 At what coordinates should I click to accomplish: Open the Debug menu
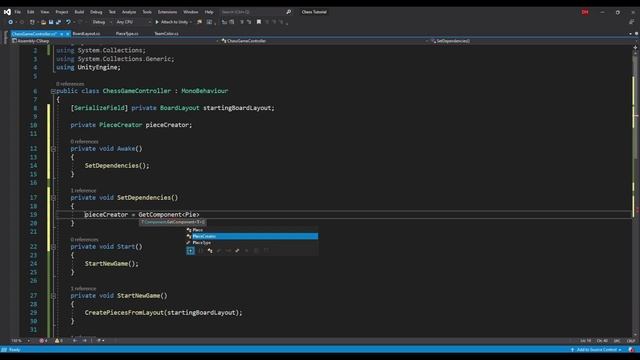[96, 12]
